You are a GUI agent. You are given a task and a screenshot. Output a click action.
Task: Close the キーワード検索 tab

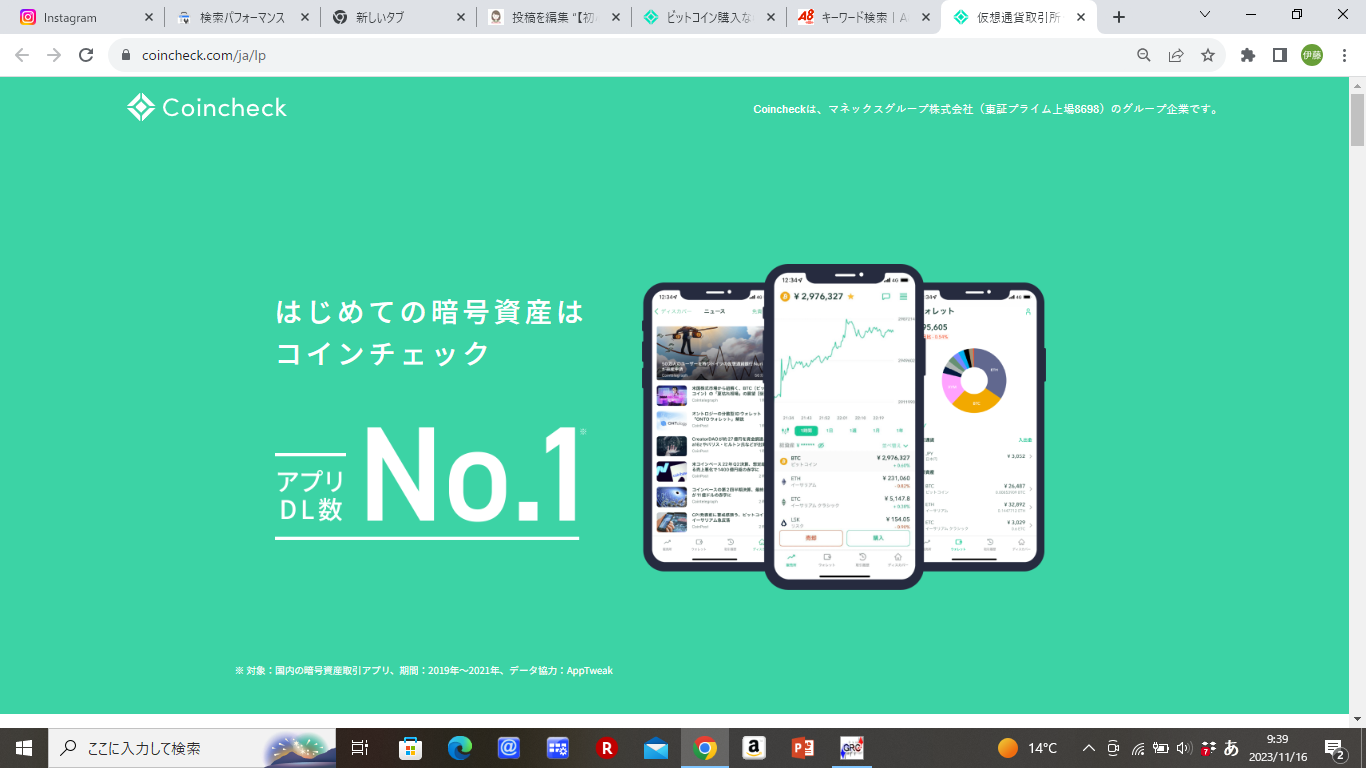(926, 17)
